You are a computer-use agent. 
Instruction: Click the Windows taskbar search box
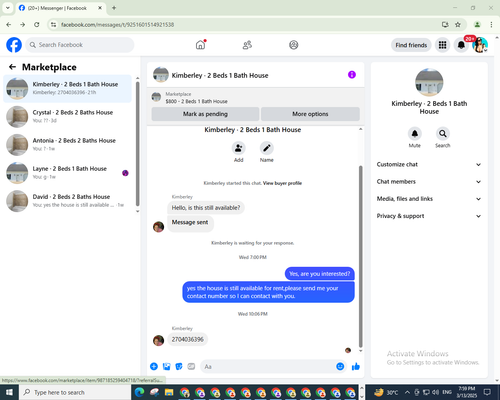[x=74, y=392]
